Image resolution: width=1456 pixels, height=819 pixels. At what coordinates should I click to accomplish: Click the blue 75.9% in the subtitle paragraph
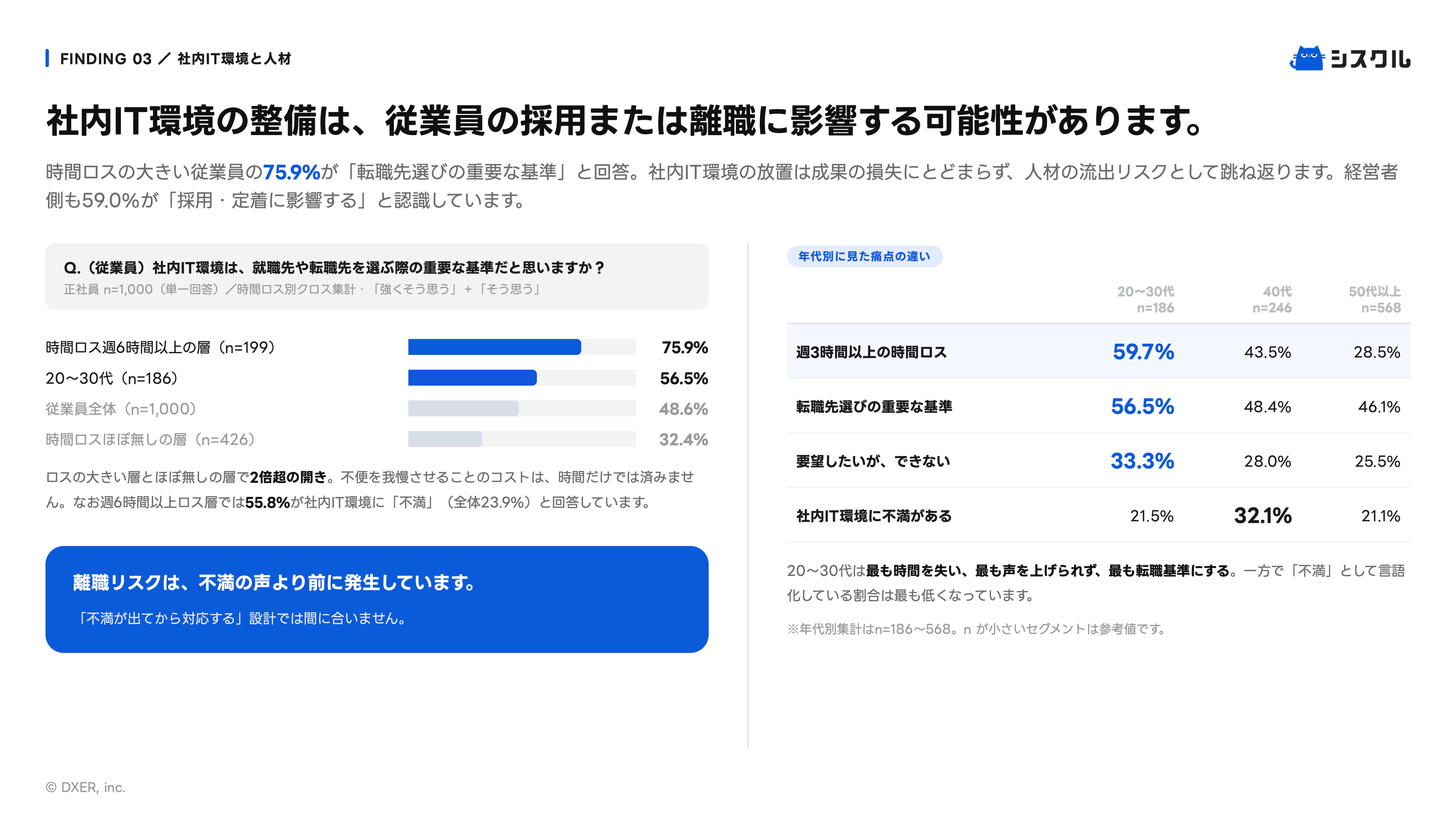coord(292,172)
